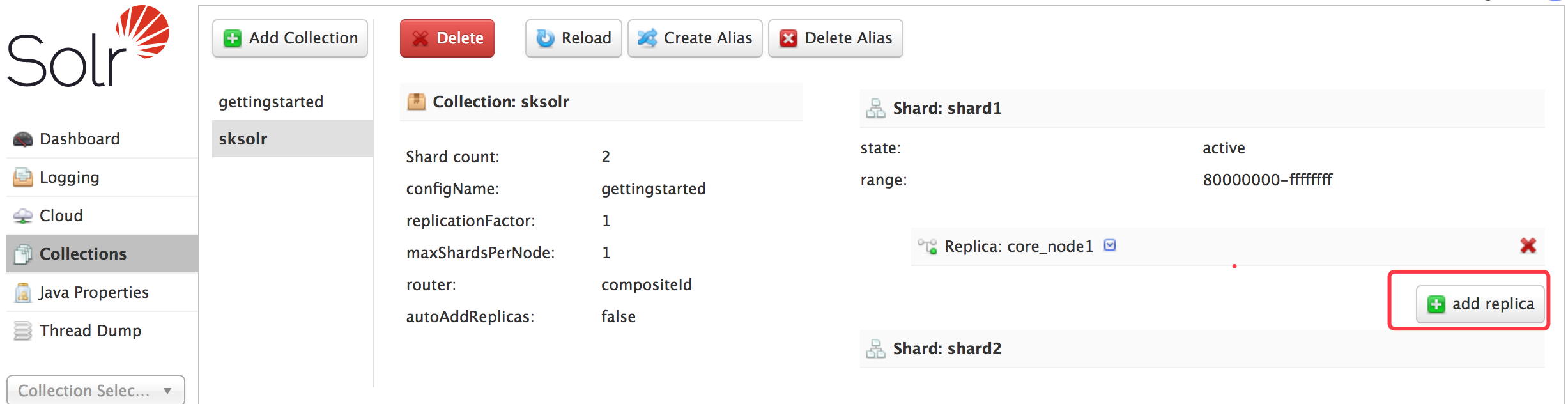Viewport: 1568px width, 404px height.
Task: Reload the selected collection
Action: coord(574,38)
